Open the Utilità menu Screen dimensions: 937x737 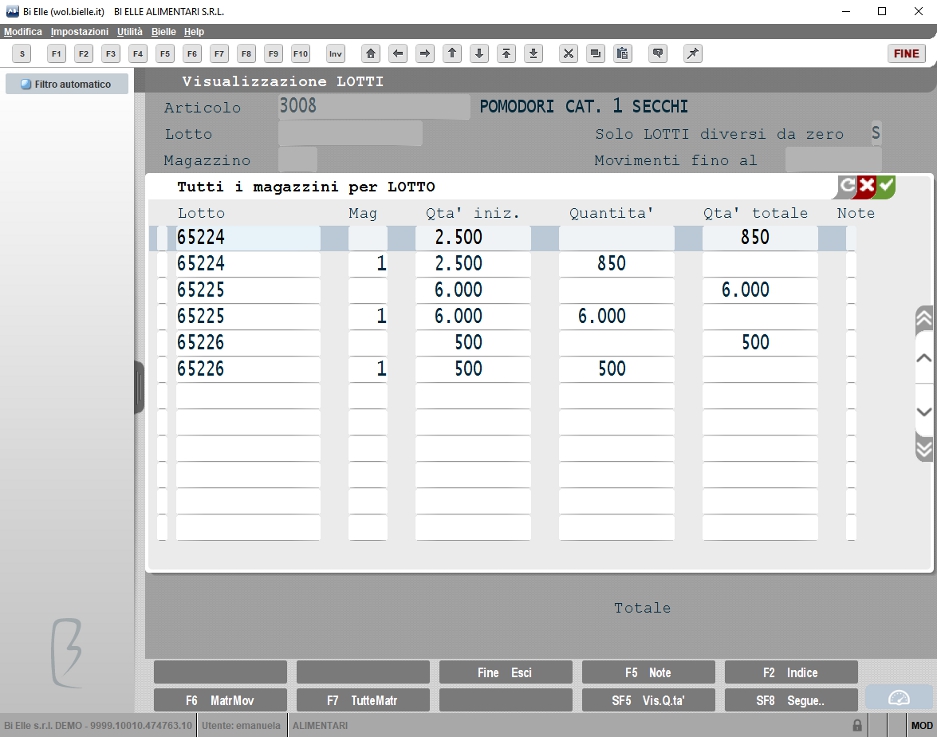(x=130, y=32)
